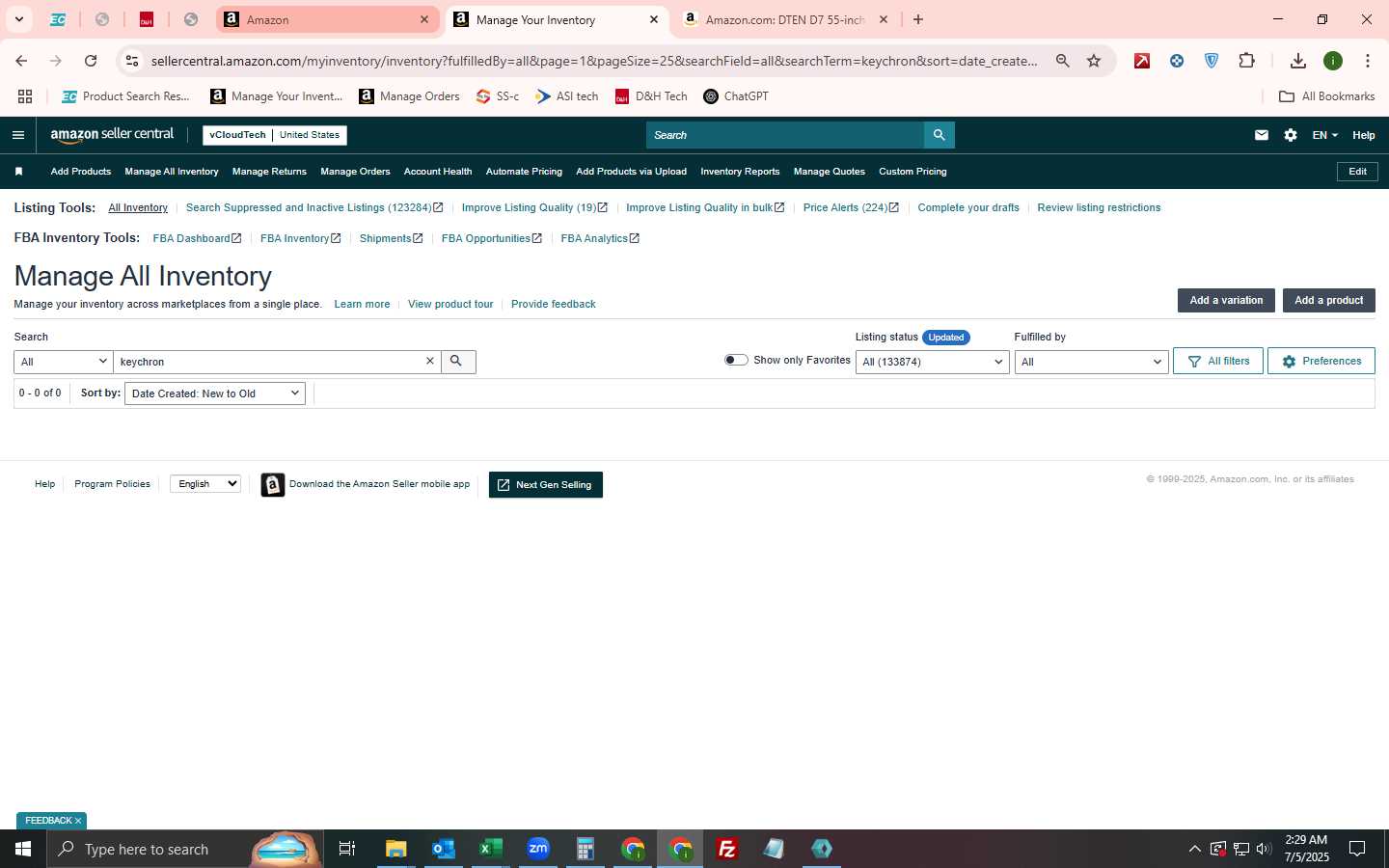1389x868 pixels.
Task: Open the search field All dropdown
Action: [x=64, y=362]
